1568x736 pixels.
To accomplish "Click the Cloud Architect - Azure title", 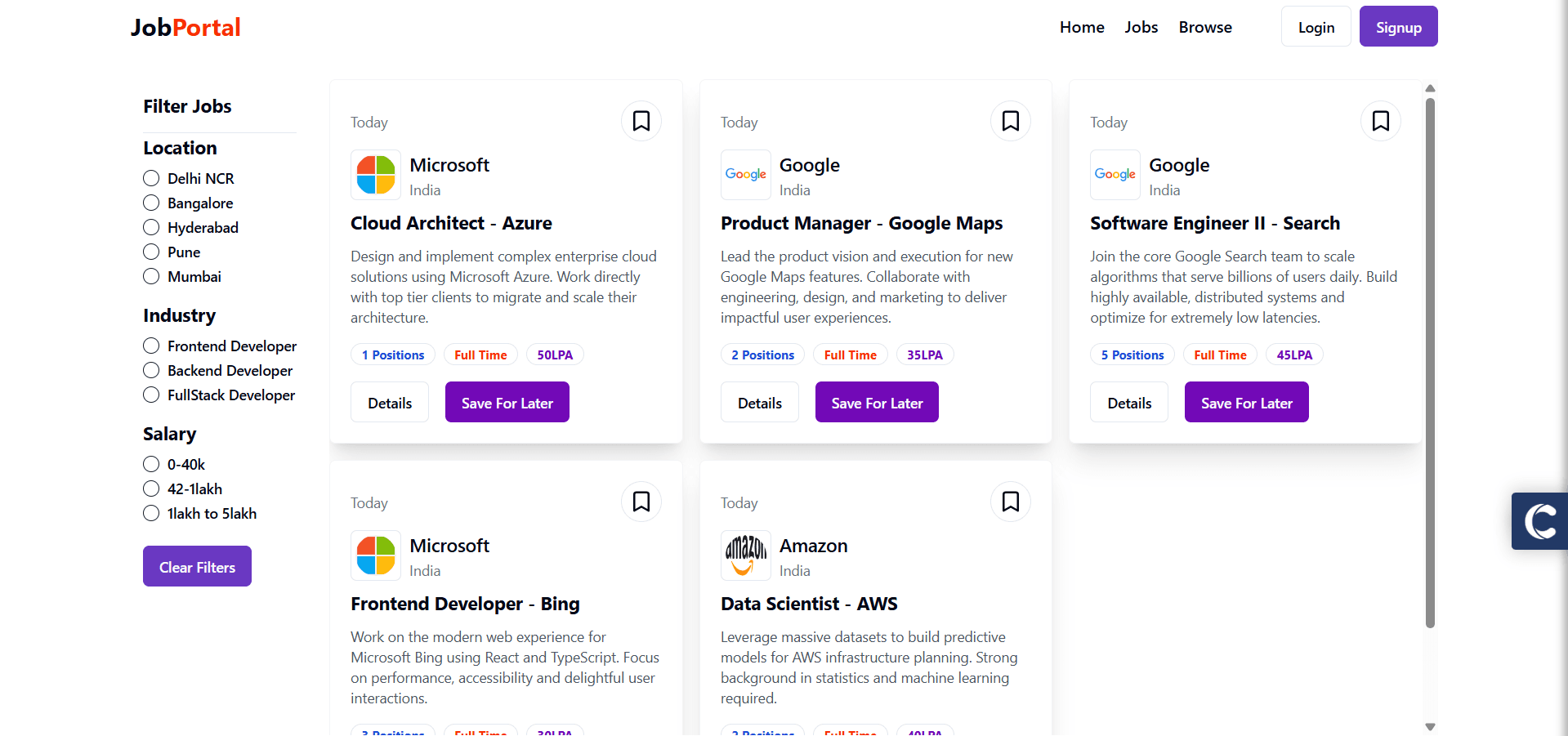I will tap(451, 223).
